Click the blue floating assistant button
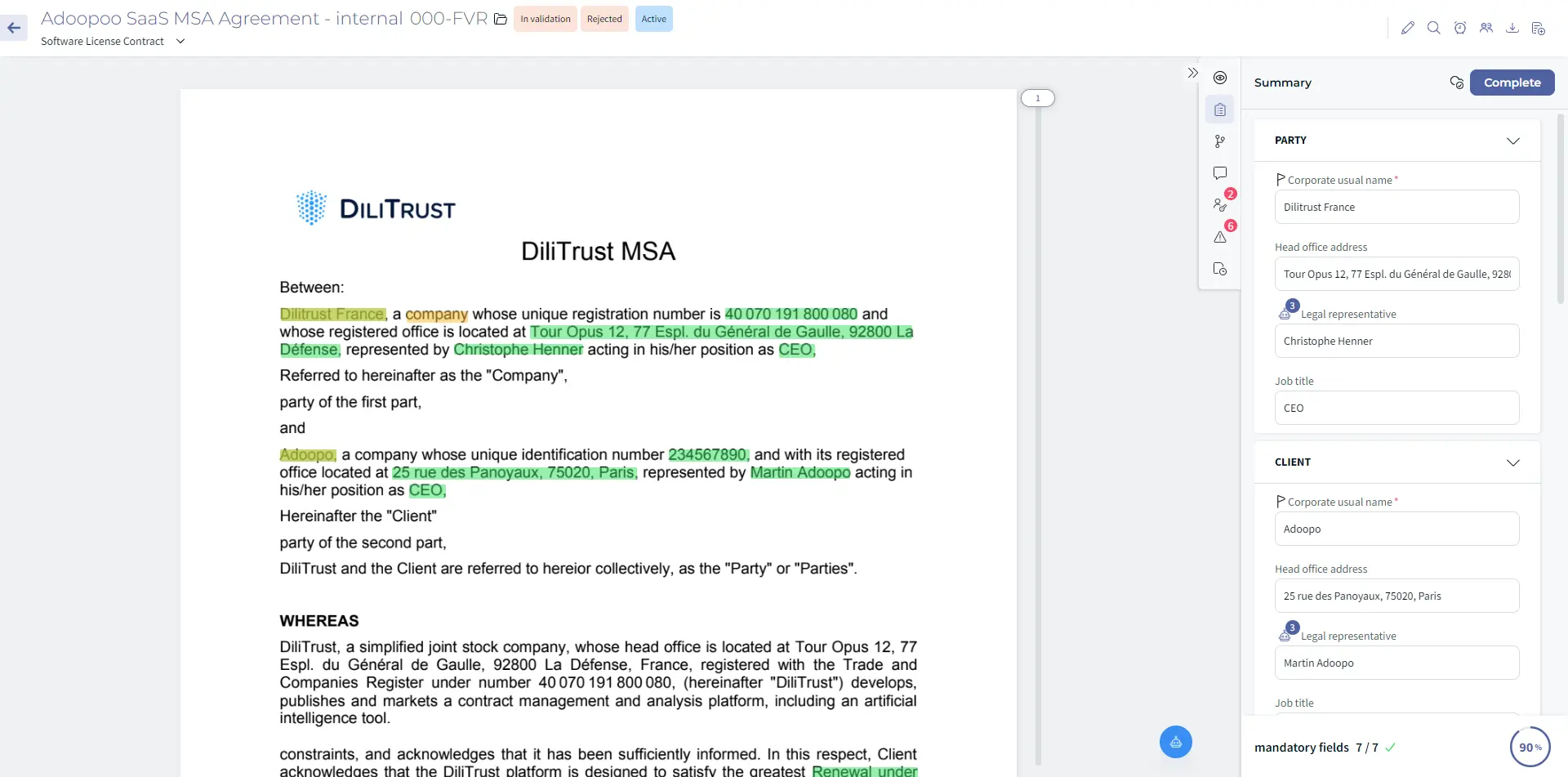 (1176, 742)
